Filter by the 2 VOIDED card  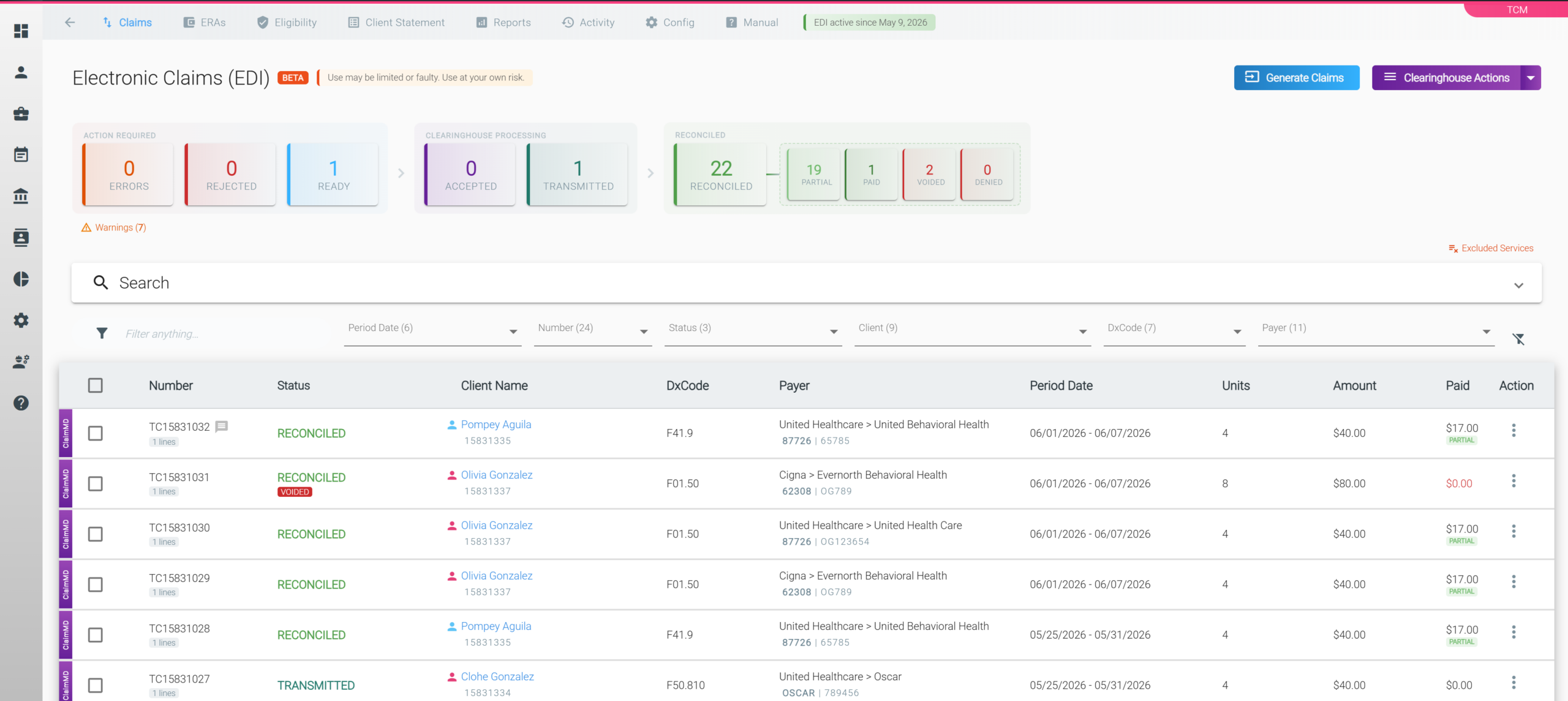930,175
